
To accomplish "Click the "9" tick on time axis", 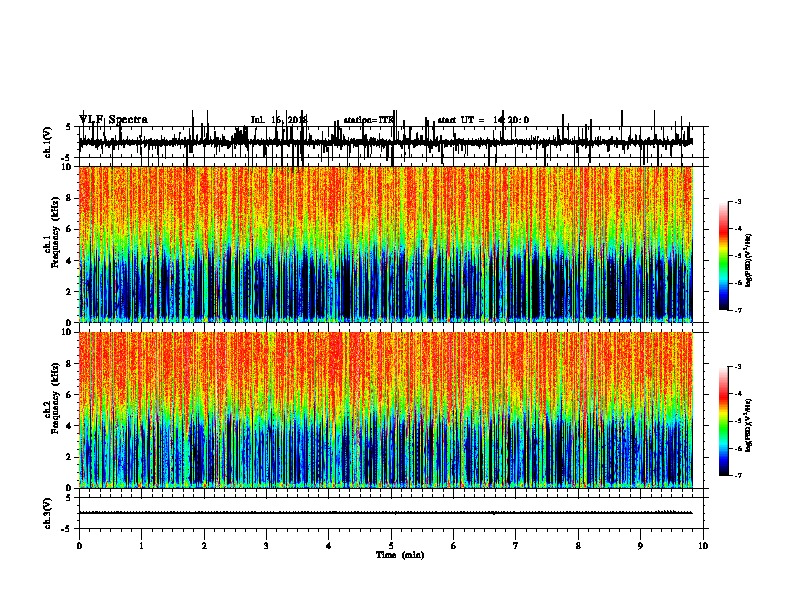I will (640, 546).
